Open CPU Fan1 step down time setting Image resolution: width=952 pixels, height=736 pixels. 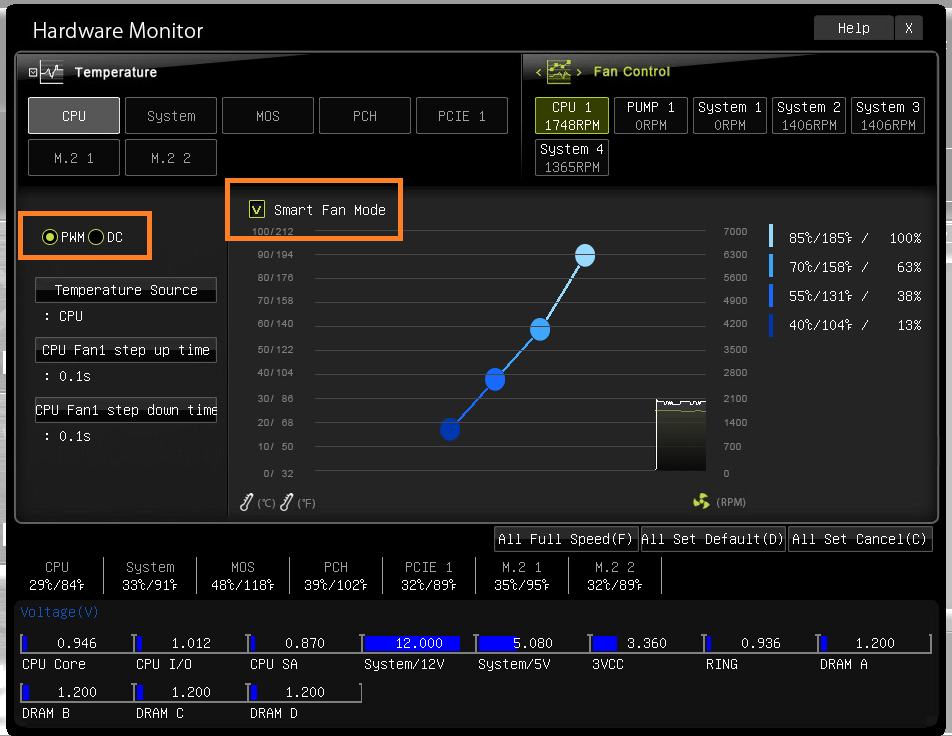click(126, 410)
